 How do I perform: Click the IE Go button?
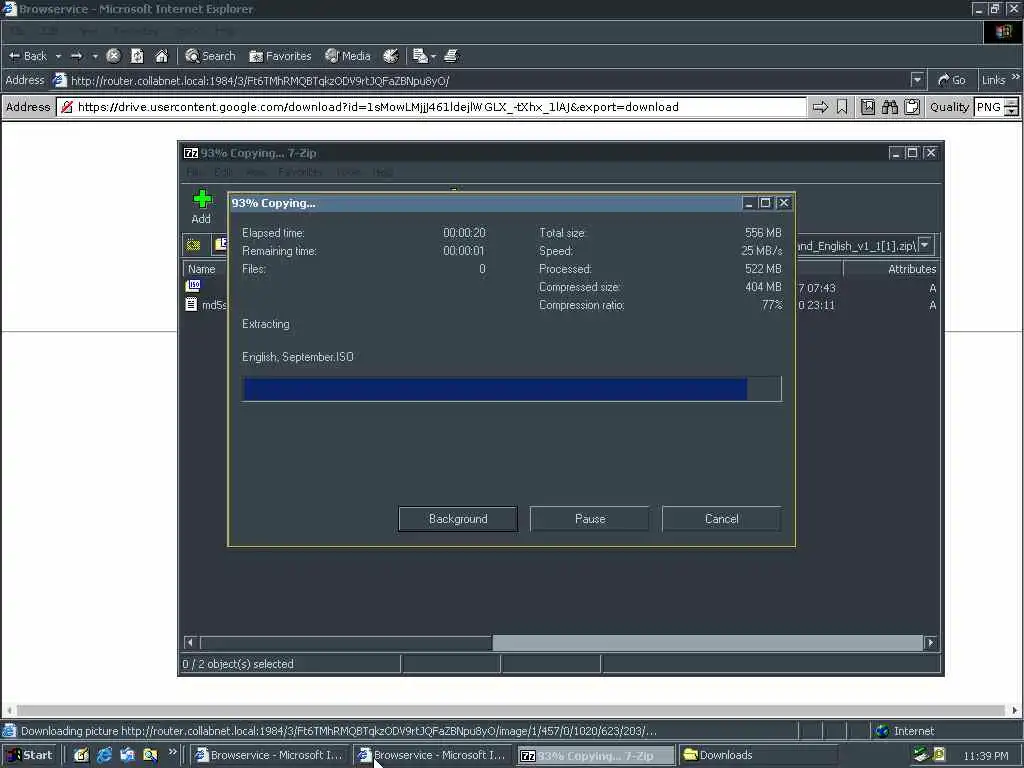click(x=952, y=80)
